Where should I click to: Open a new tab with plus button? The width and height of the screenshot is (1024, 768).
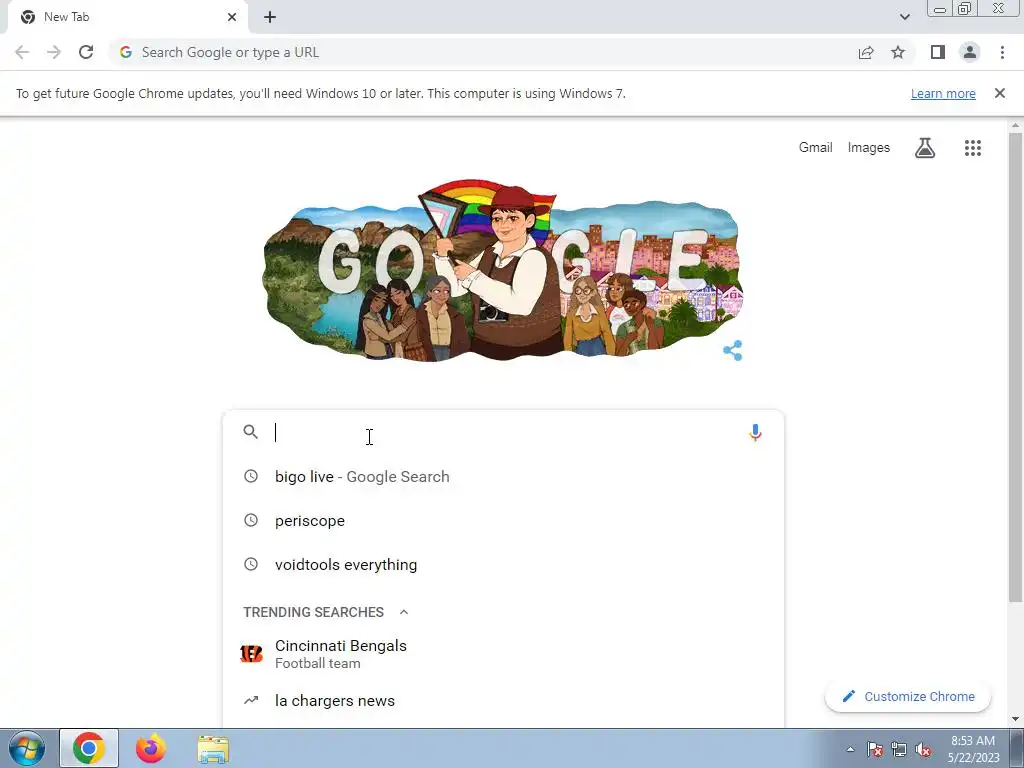pos(270,17)
